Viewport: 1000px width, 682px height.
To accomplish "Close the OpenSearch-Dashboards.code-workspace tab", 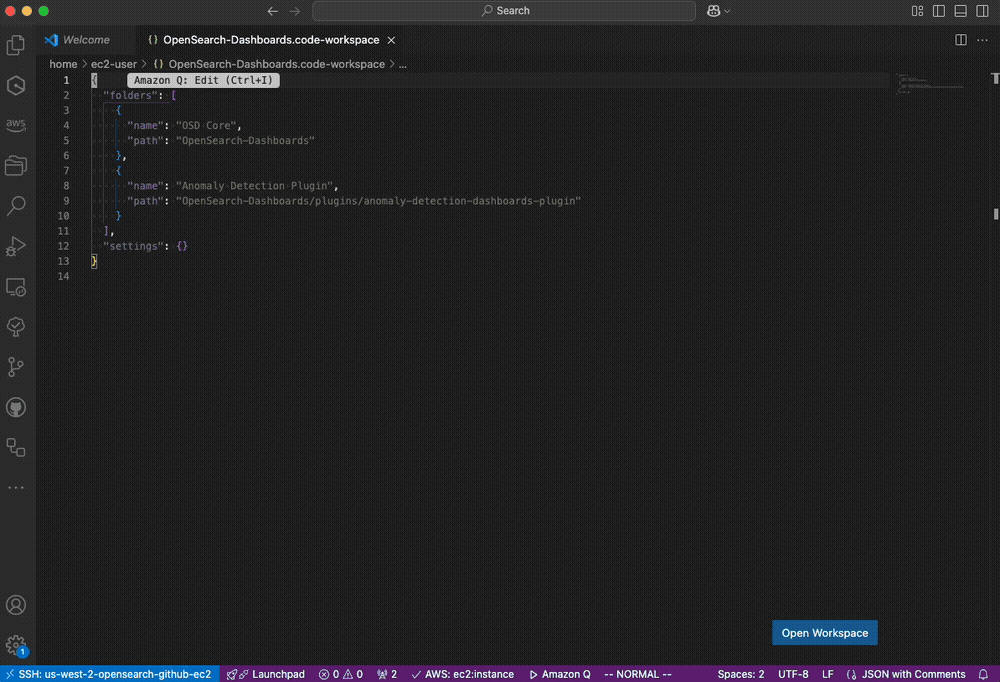I will (x=391, y=40).
